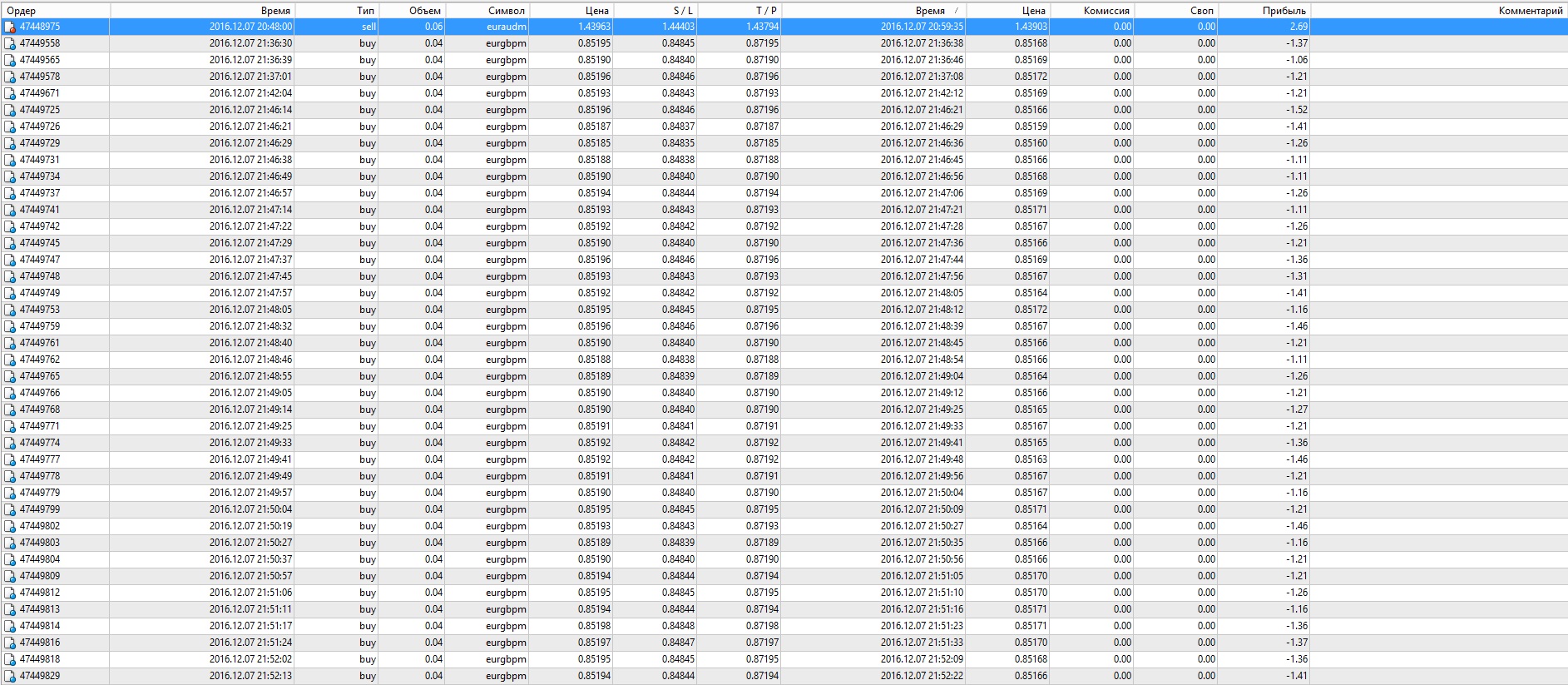The image size is (1568, 685).
Task: Click the order icon for 47449768
Action: pyautogui.click(x=10, y=410)
